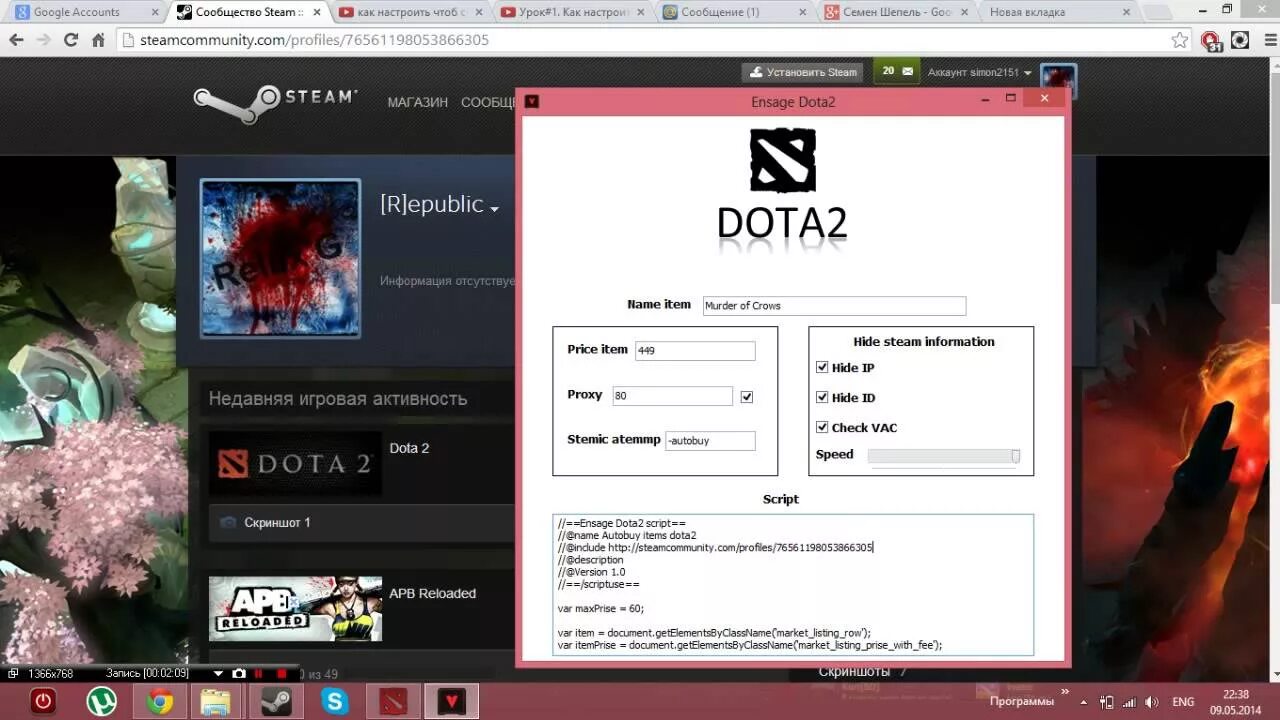
Task: Open the screen recorder options dropdown arrow
Action: [218, 674]
